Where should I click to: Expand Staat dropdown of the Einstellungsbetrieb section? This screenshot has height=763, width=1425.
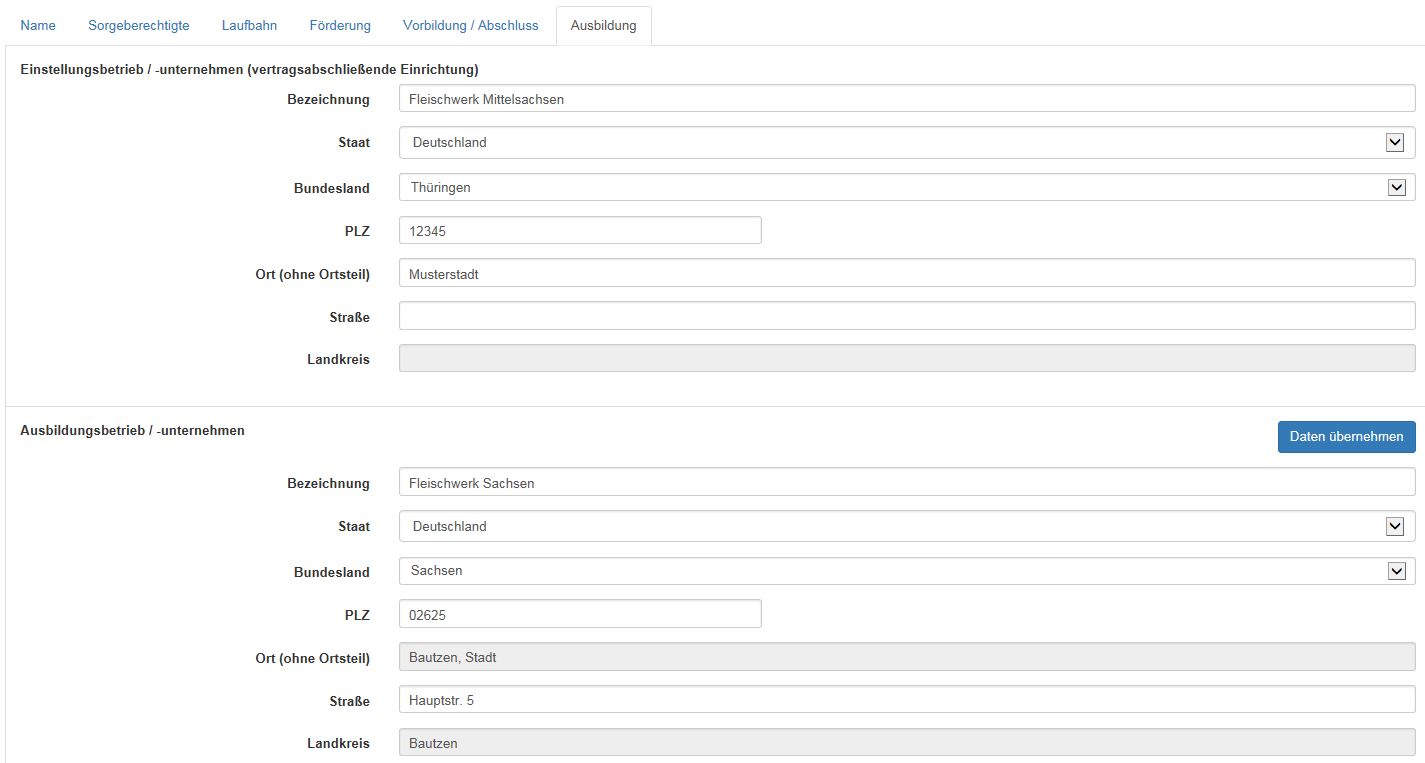(x=906, y=142)
